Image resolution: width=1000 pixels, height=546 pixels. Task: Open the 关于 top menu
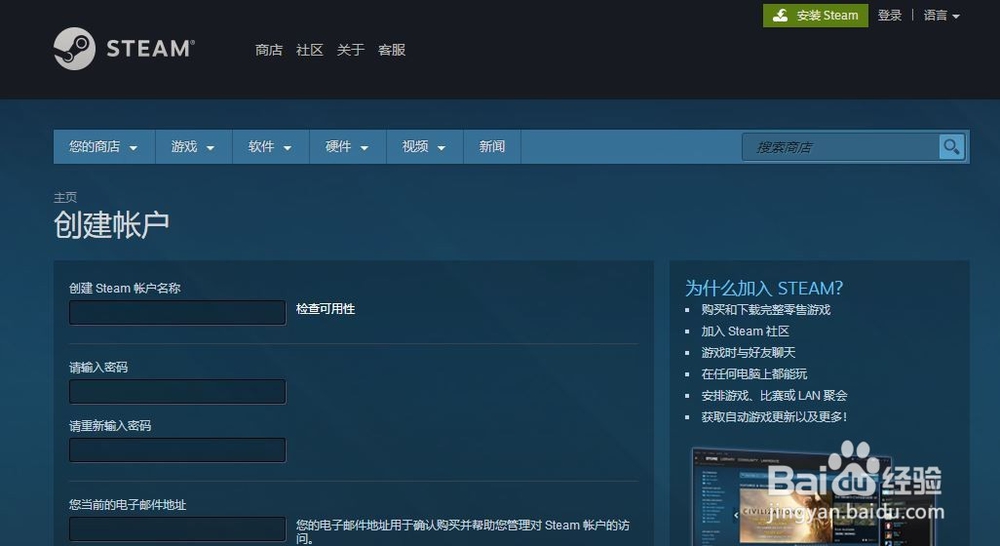350,50
